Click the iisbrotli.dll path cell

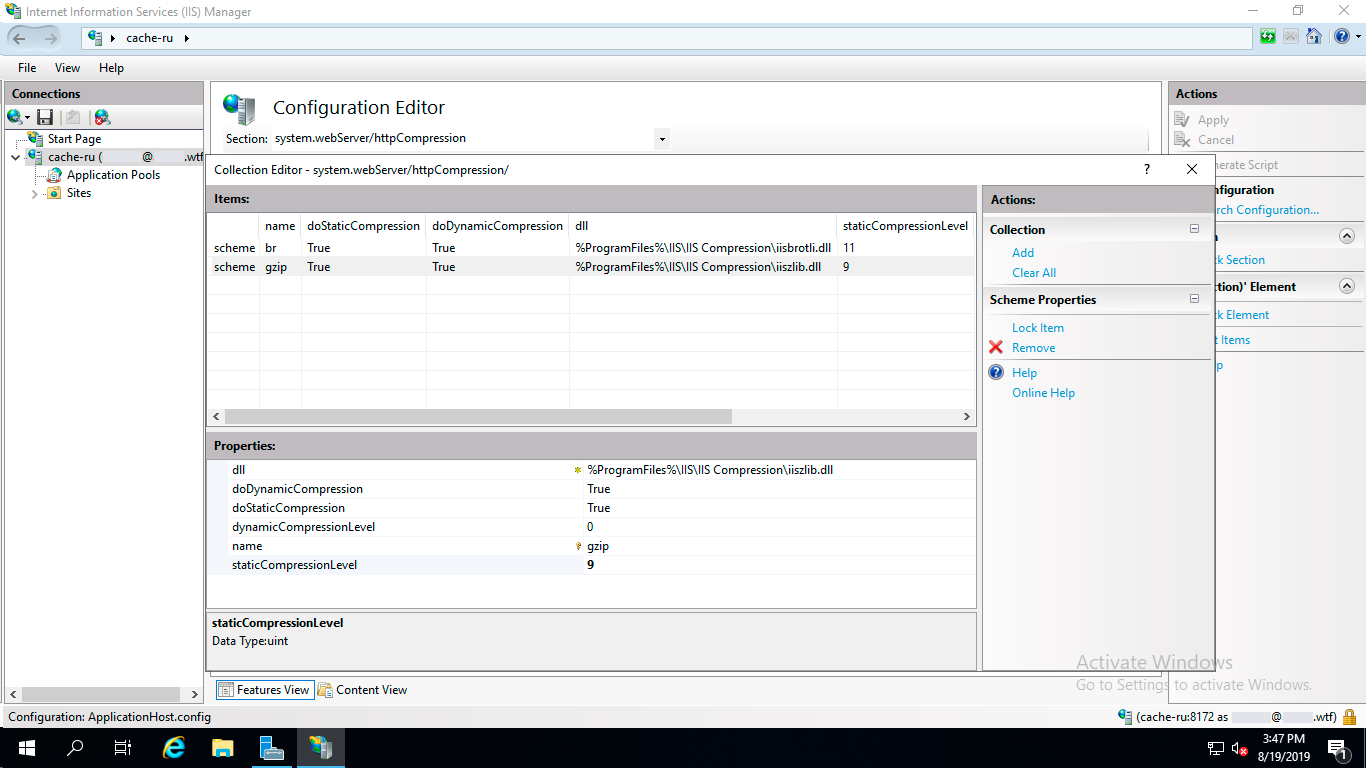[x=703, y=248]
